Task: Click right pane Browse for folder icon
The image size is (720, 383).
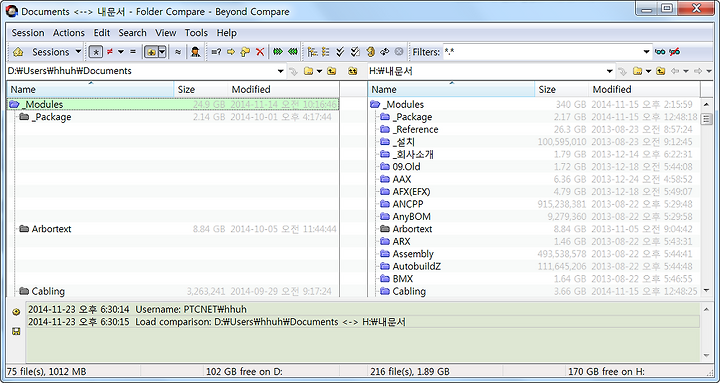Action: 638,71
